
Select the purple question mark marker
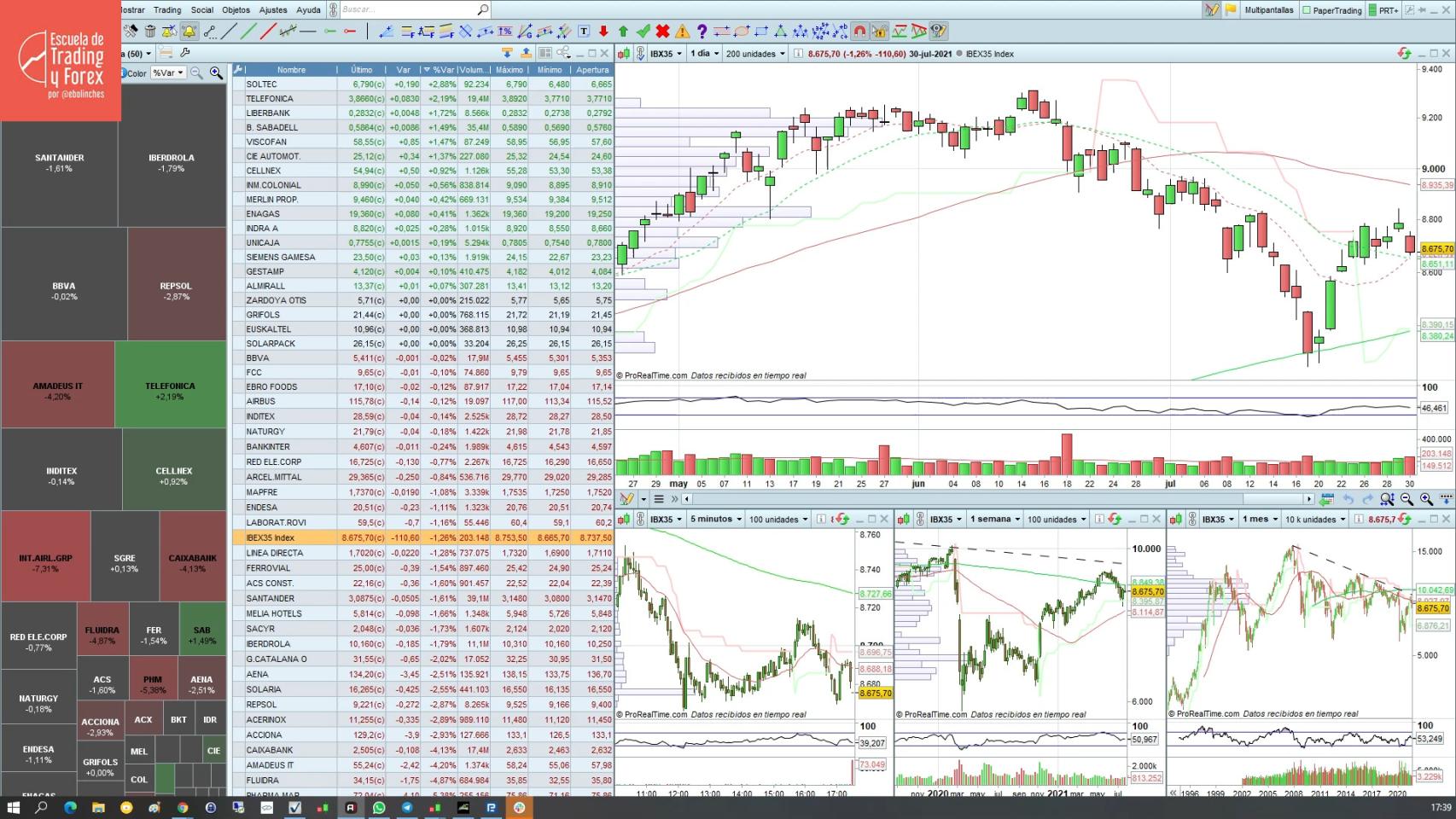pyautogui.click(x=702, y=32)
